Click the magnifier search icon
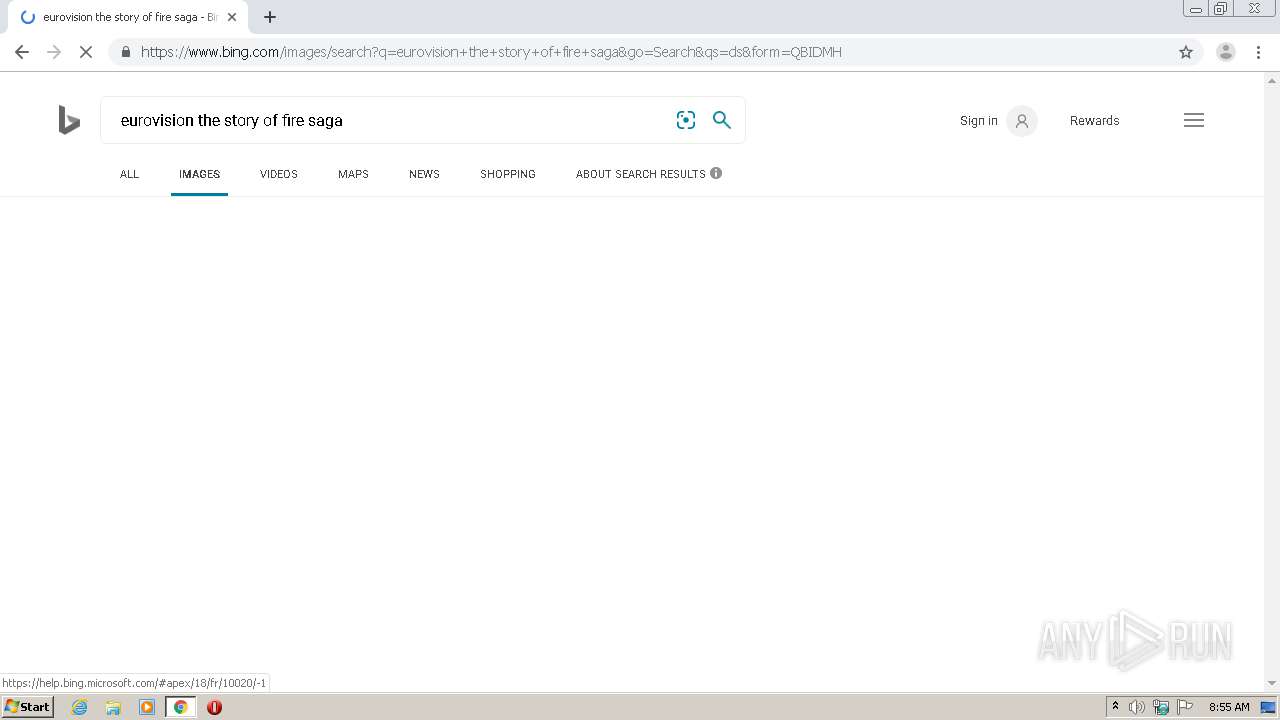This screenshot has width=1280, height=720. pos(722,120)
